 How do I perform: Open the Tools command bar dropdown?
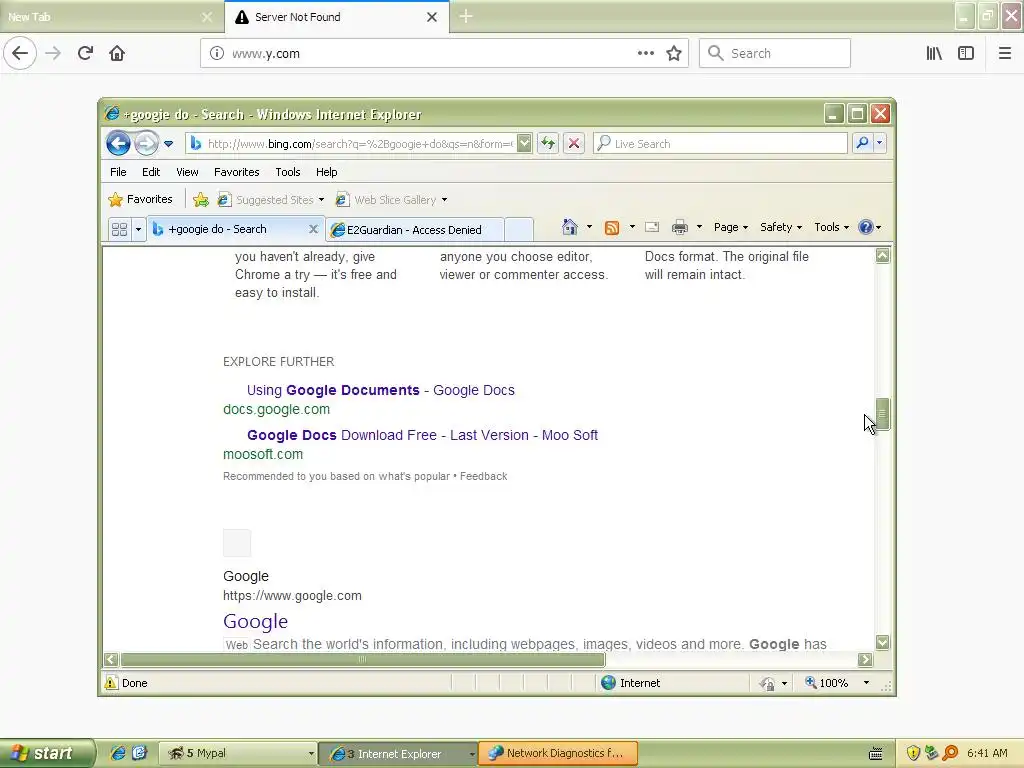(831, 227)
